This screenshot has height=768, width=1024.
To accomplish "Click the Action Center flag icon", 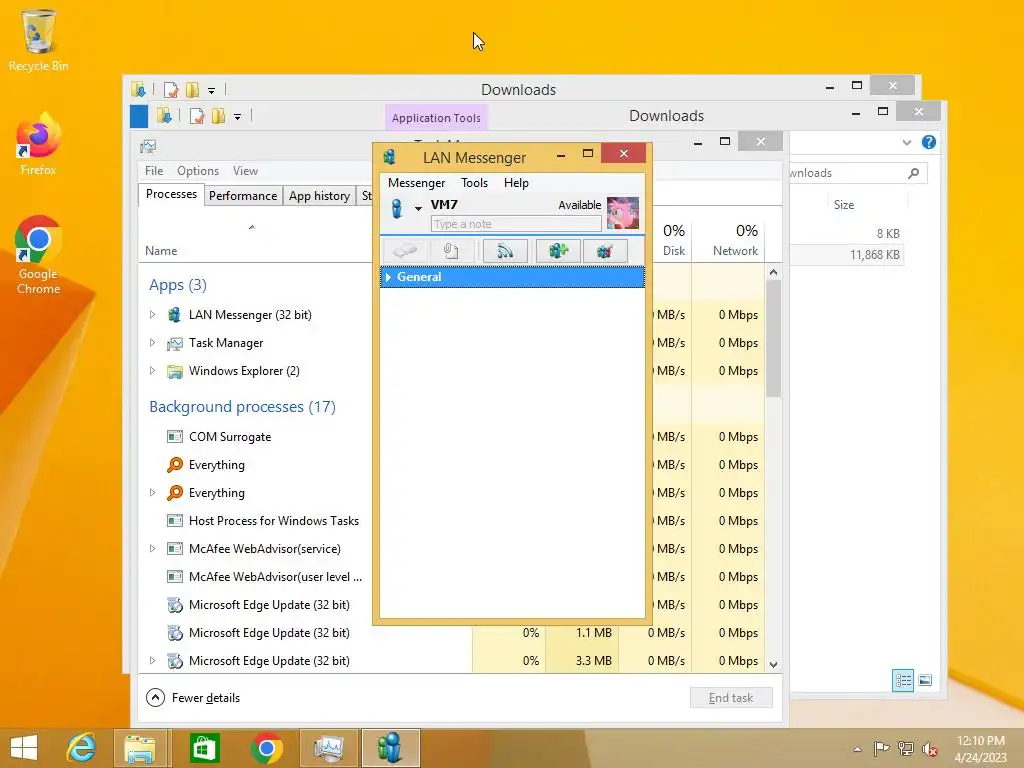I will (x=881, y=749).
